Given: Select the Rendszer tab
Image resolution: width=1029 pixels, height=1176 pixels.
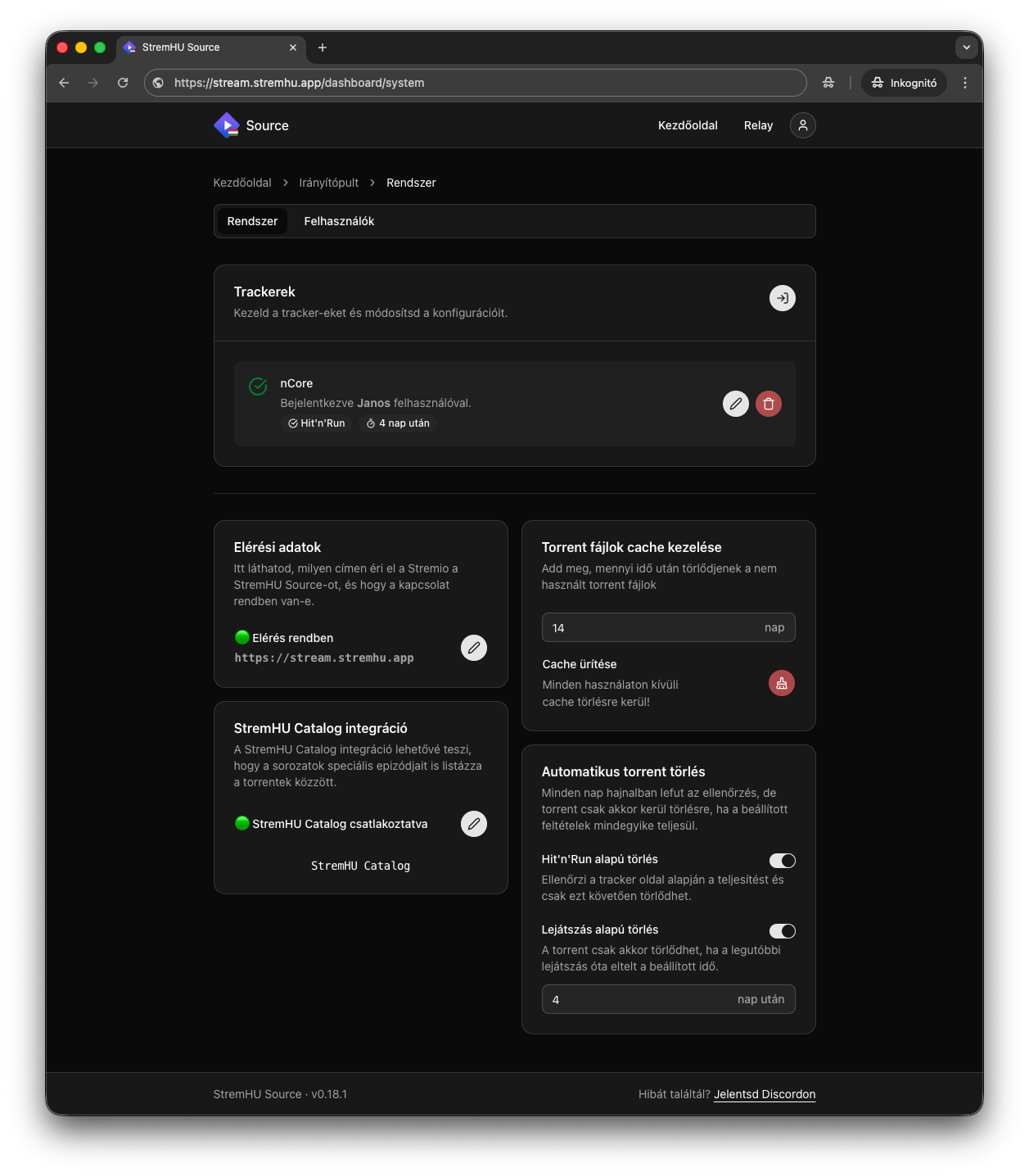Looking at the screenshot, I should (x=252, y=221).
